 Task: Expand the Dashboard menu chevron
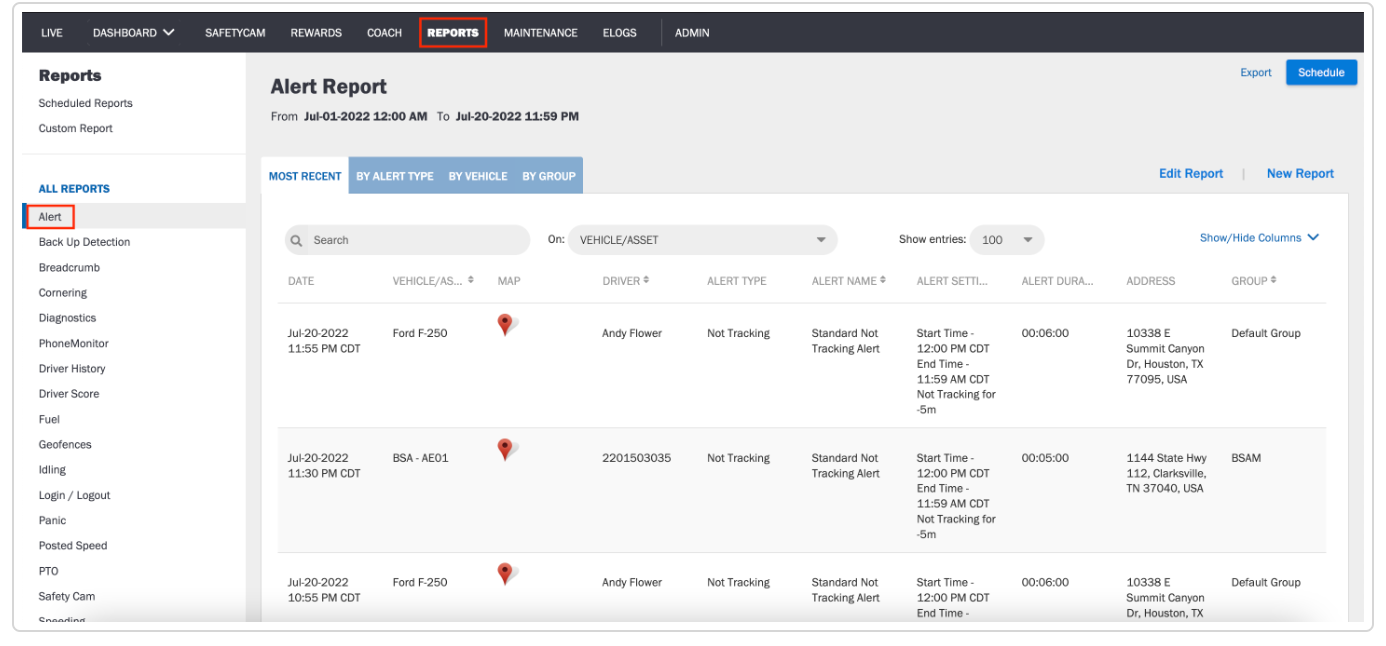click(x=169, y=33)
